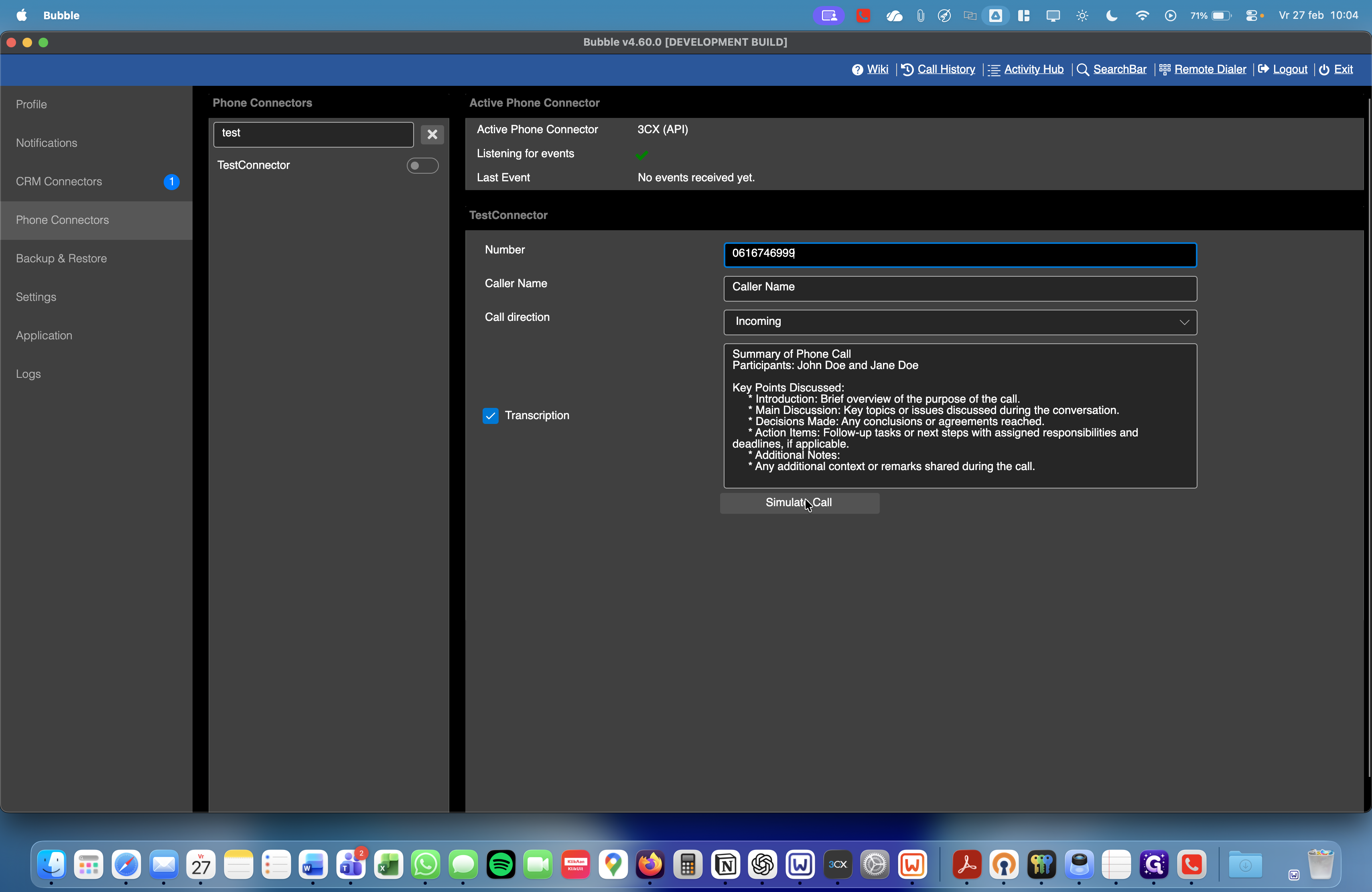This screenshot has width=1372, height=892.
Task: Click the Logout arrow icon
Action: coord(1263,70)
